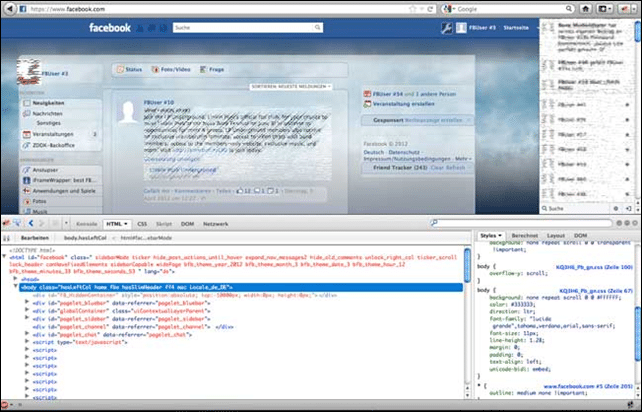Click Firebug's blue back arrow
The width and height of the screenshot is (642, 412).
point(31,224)
